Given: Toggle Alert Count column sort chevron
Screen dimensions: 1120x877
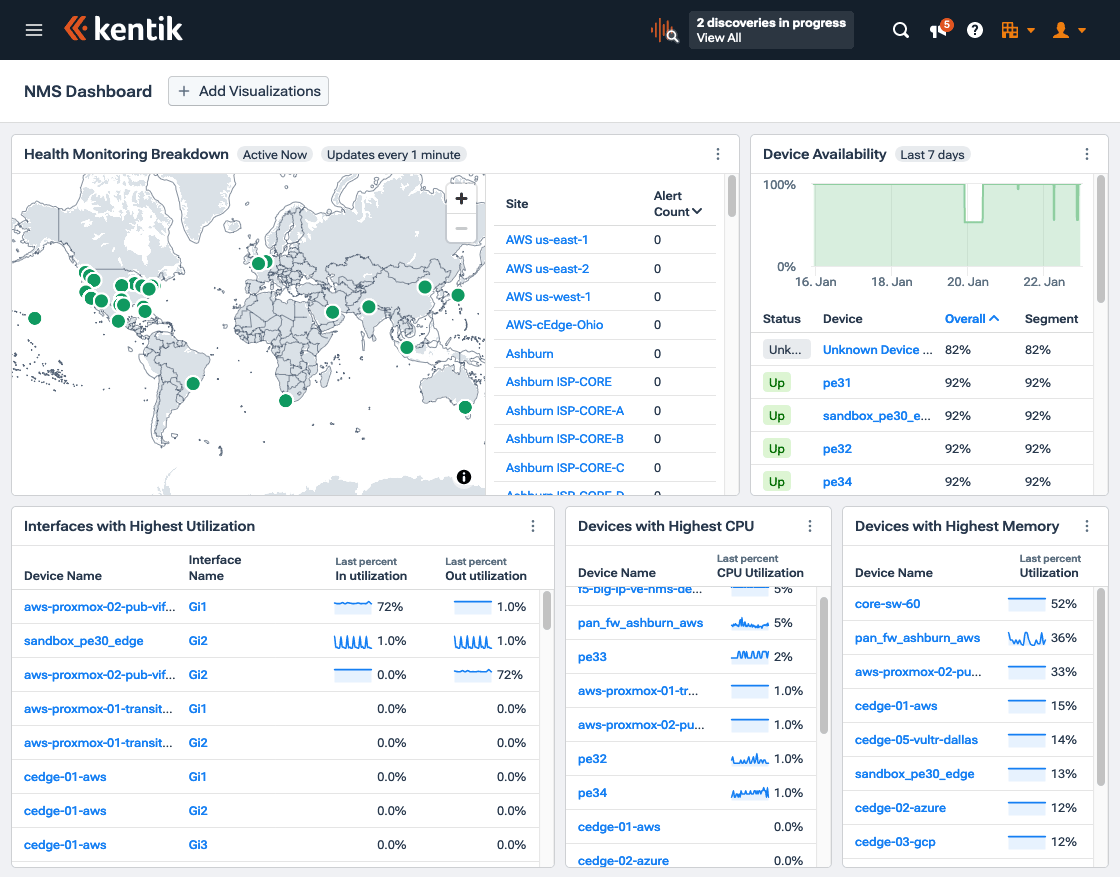Looking at the screenshot, I should [x=699, y=211].
